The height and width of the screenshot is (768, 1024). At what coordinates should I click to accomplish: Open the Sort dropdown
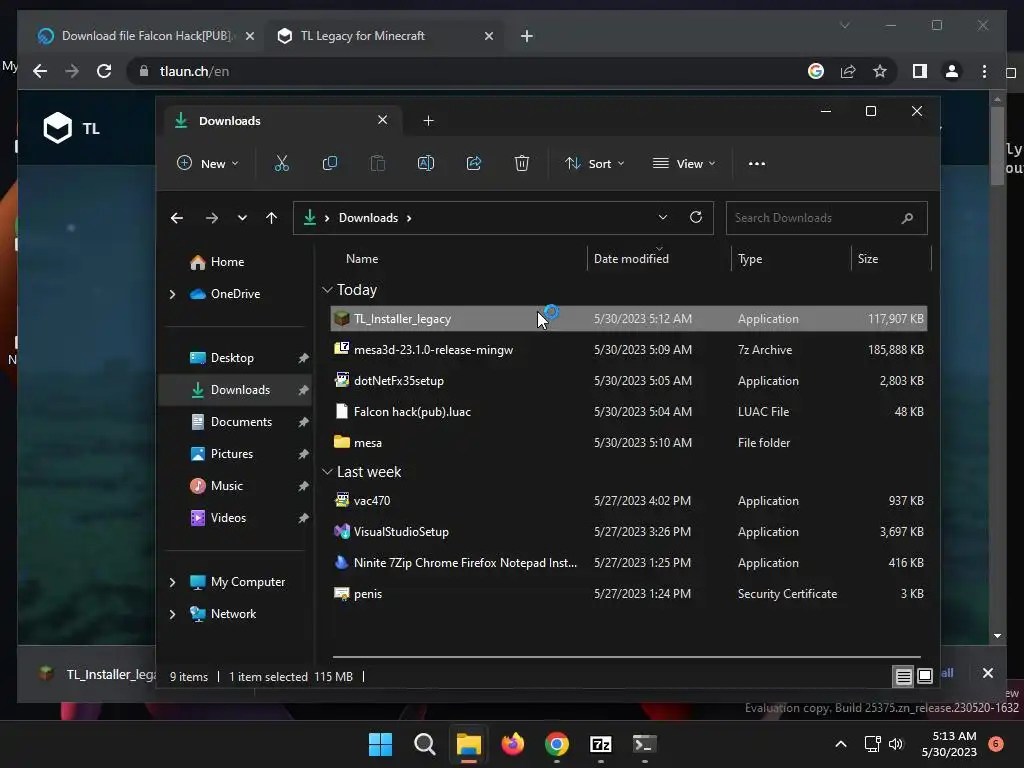pyautogui.click(x=595, y=163)
